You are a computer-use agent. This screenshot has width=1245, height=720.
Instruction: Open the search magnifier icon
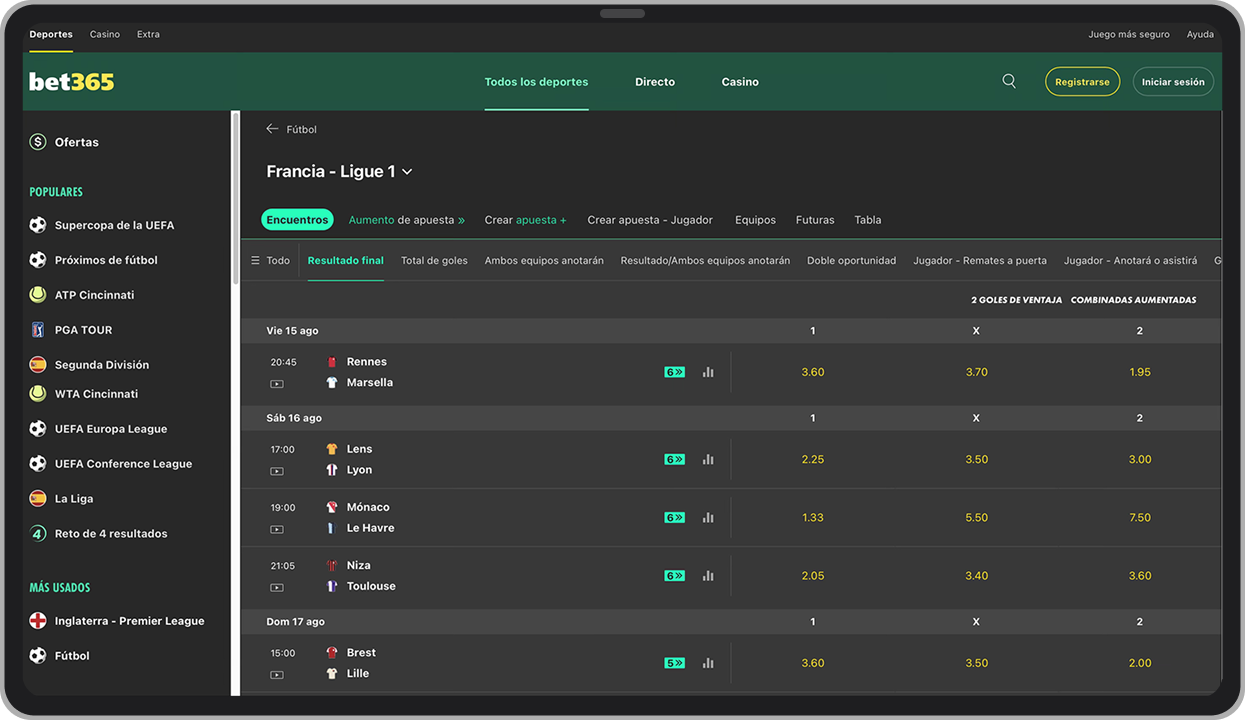pos(1009,81)
